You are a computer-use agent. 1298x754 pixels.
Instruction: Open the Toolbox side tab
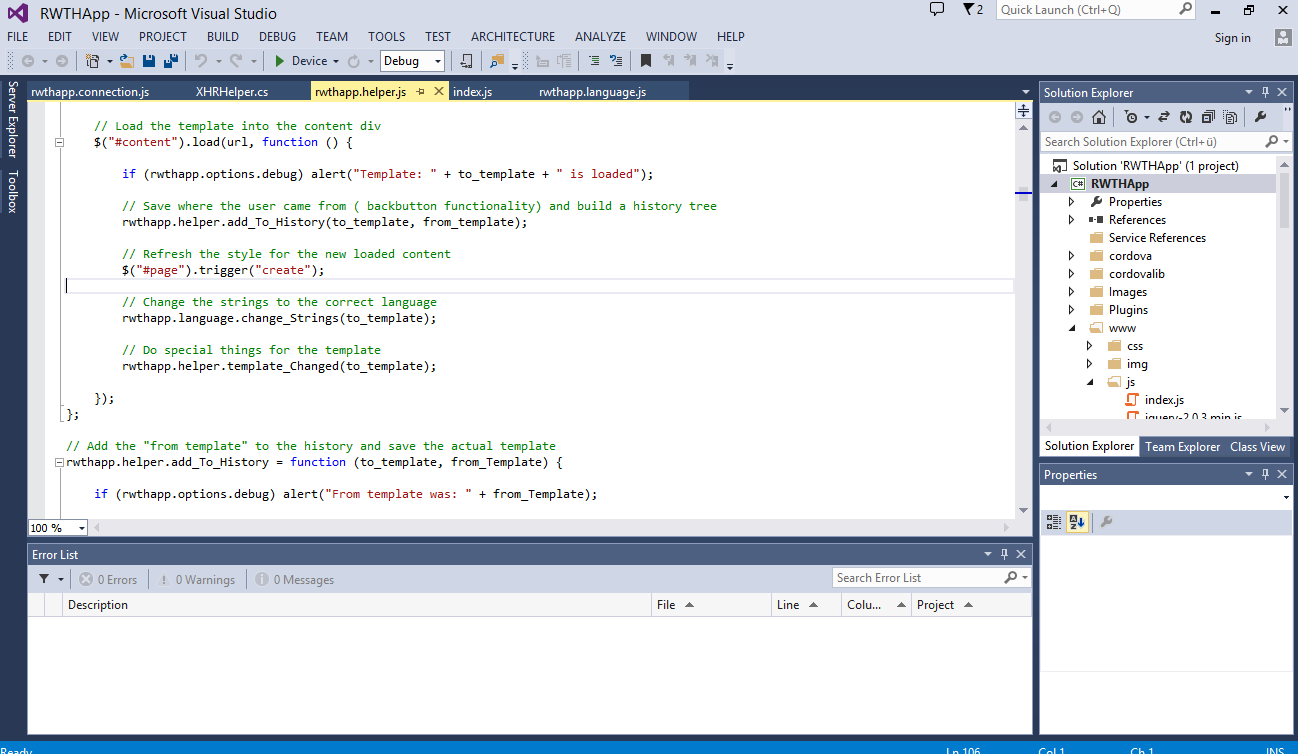point(12,192)
